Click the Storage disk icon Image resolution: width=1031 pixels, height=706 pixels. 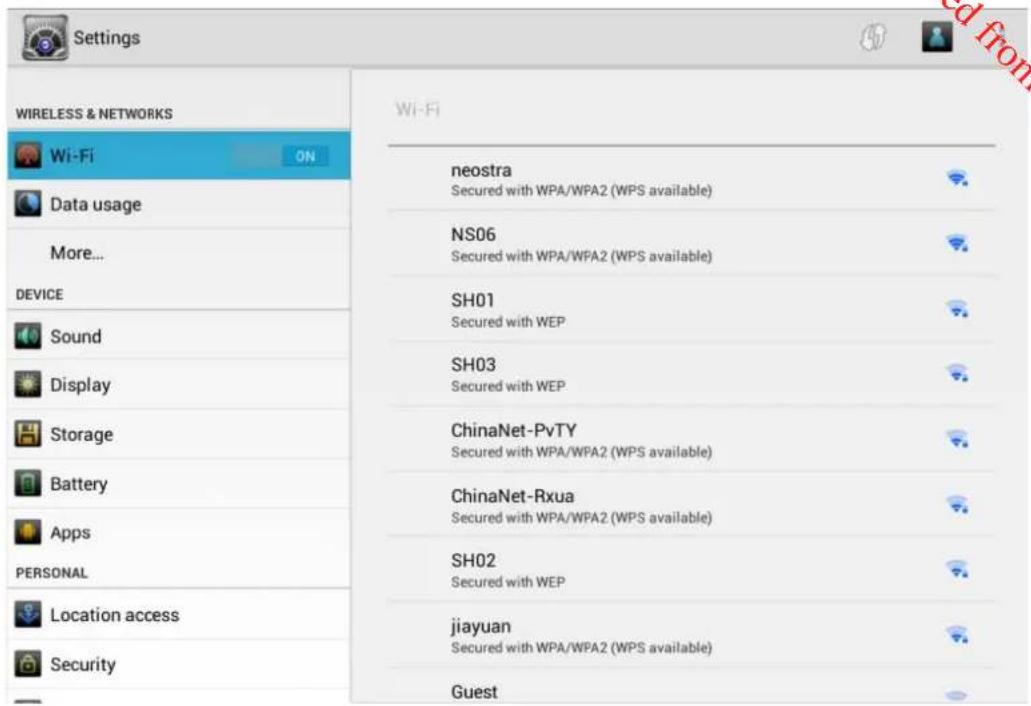(28, 434)
